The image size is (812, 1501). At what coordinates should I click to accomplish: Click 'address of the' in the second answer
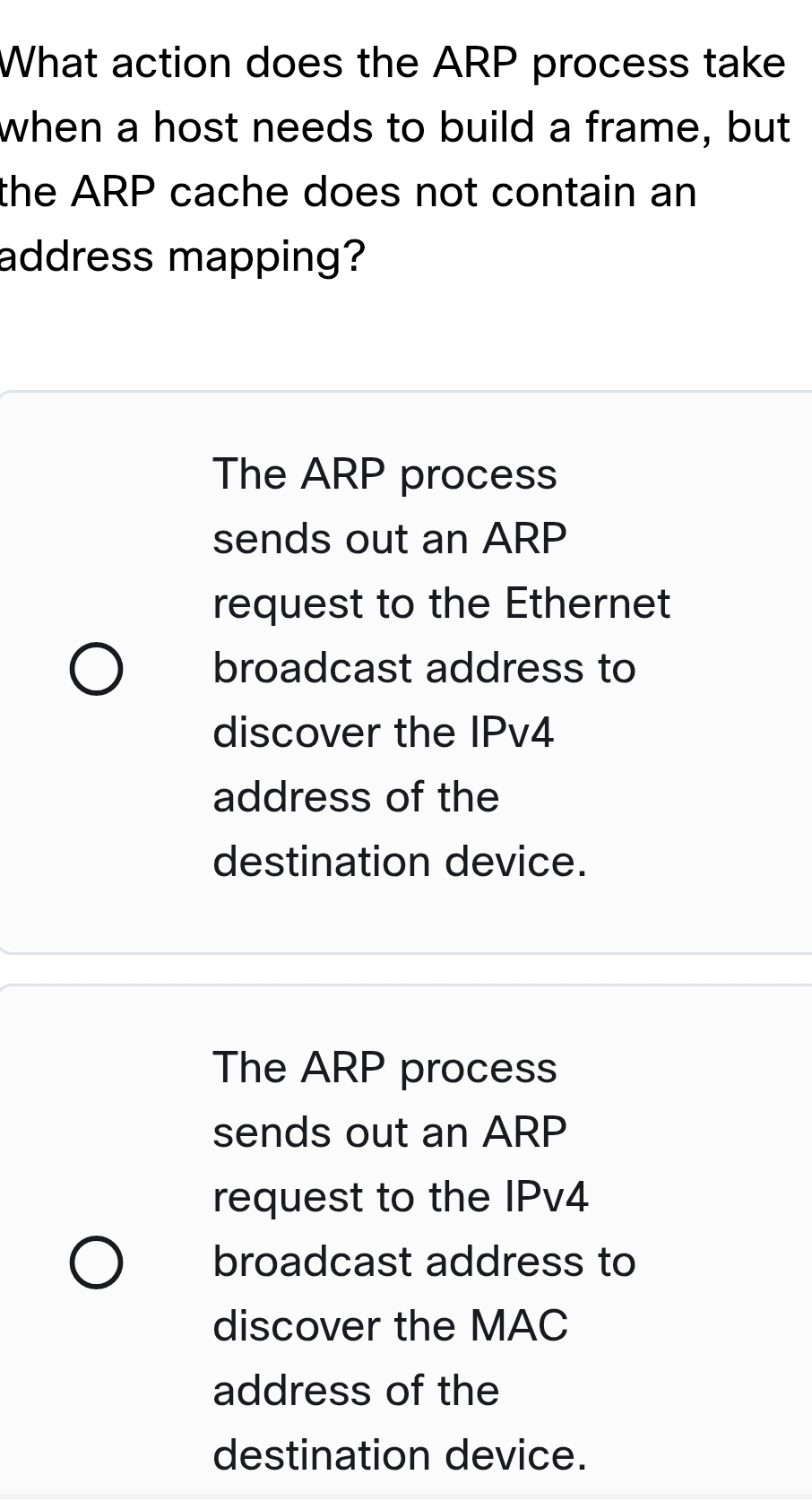click(356, 1391)
